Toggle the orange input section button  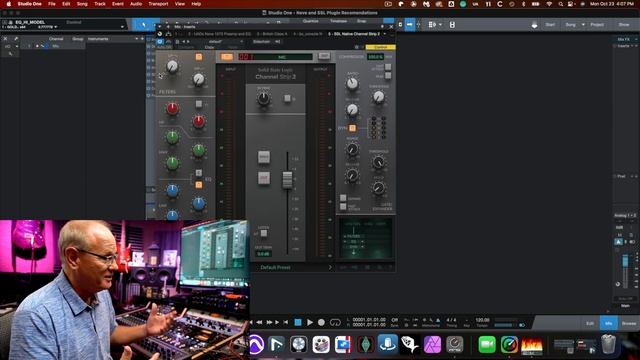click(199, 57)
